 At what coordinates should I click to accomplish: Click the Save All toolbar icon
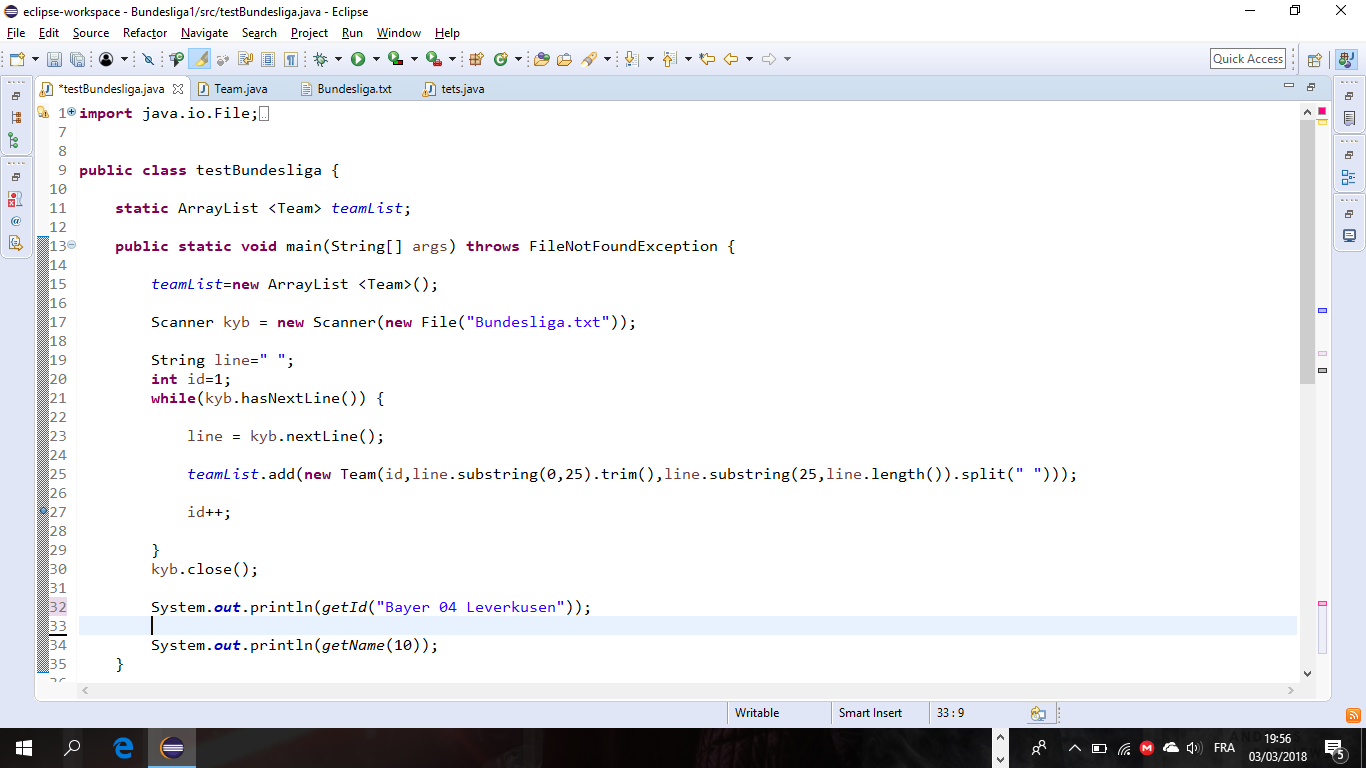pyautogui.click(x=77, y=59)
